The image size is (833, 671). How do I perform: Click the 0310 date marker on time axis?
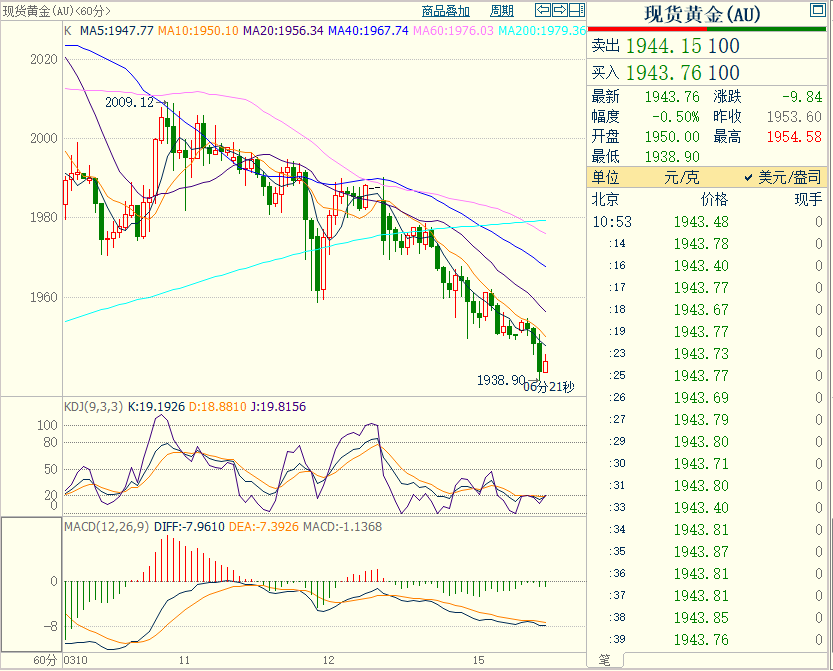[75, 660]
